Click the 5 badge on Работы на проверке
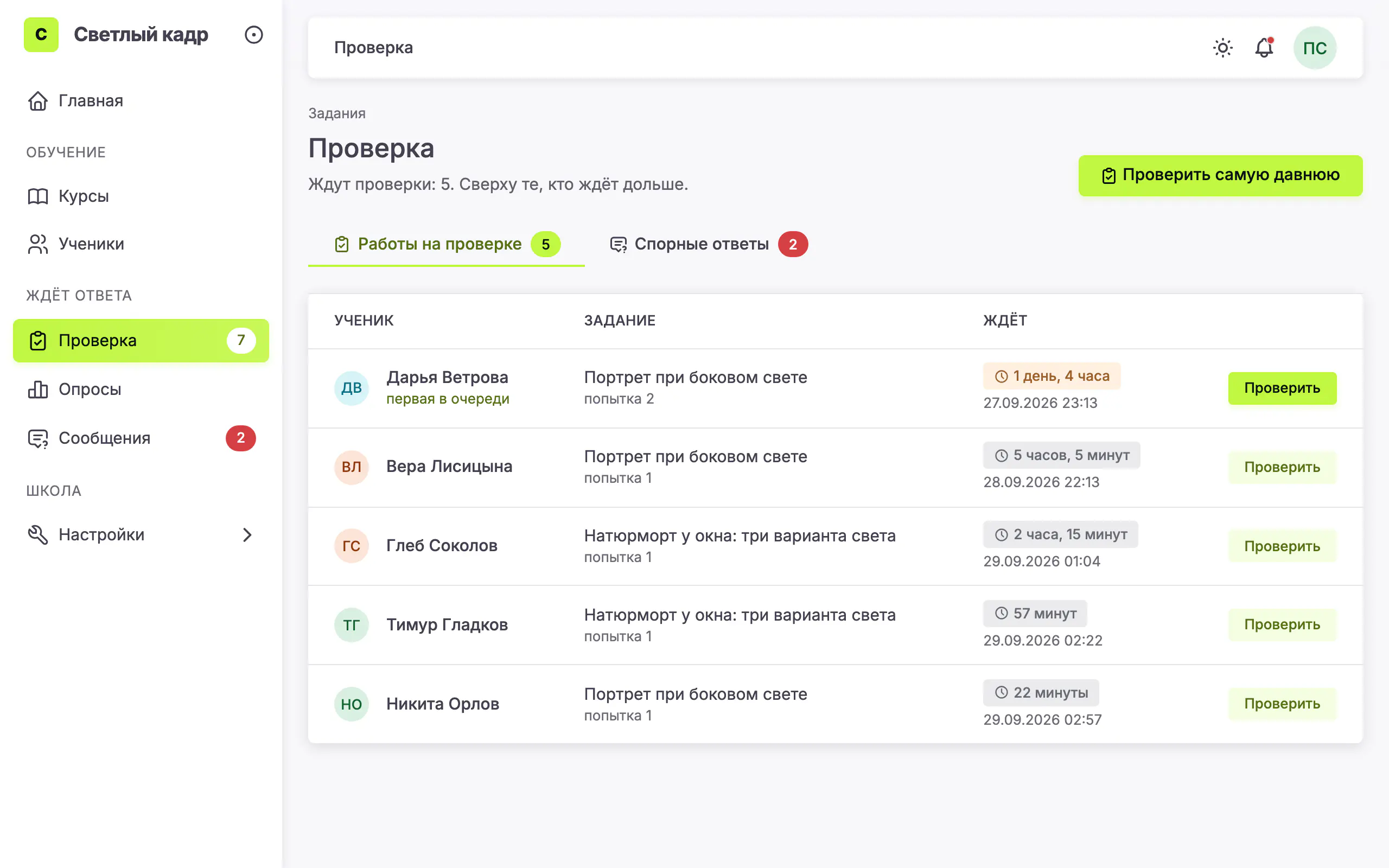This screenshot has width=1389, height=868. click(546, 245)
